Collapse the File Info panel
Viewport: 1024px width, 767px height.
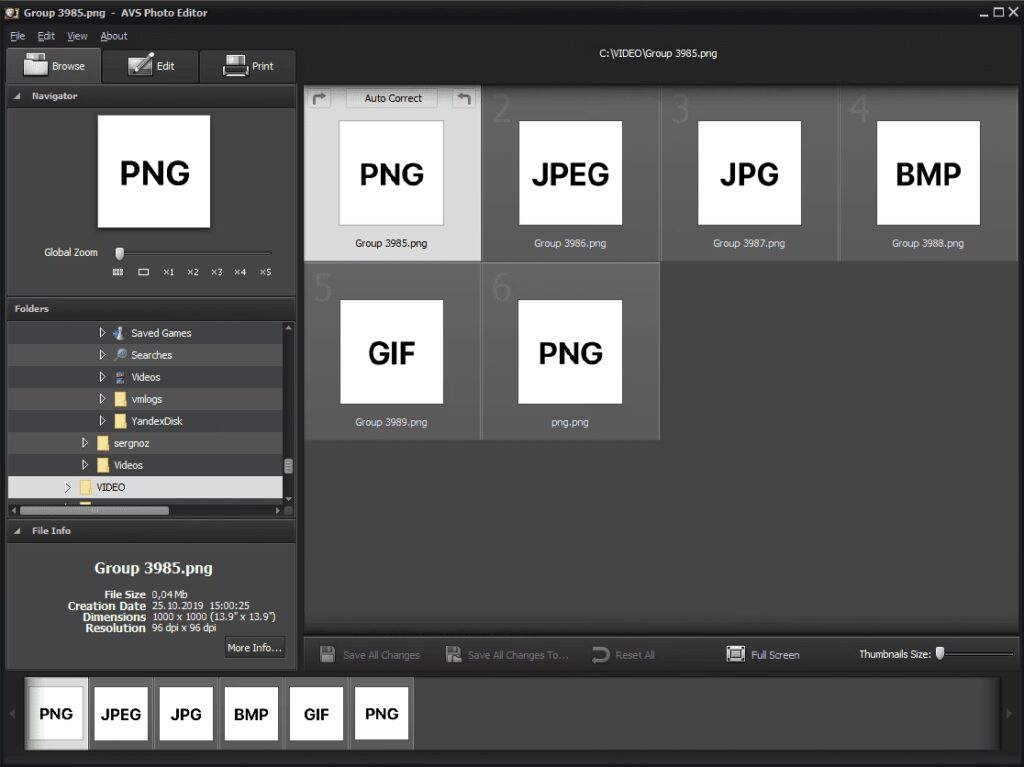pyautogui.click(x=18, y=531)
